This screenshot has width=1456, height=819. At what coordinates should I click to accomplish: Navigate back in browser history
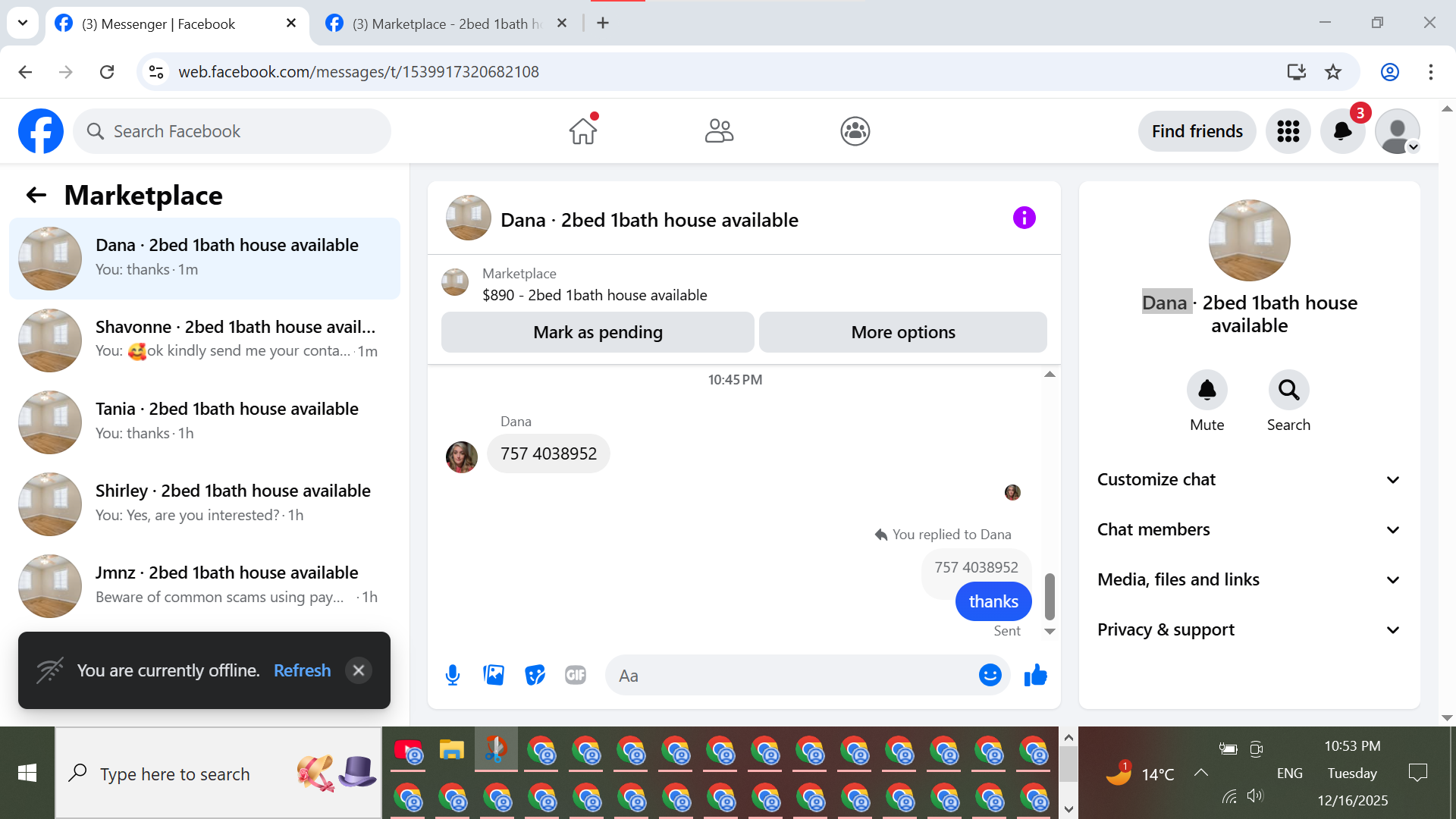point(25,72)
